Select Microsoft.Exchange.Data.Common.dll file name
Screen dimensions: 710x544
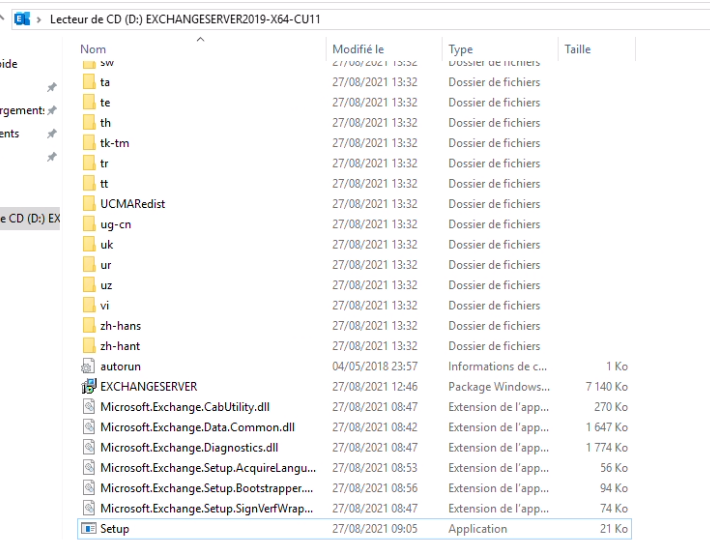coord(197,427)
